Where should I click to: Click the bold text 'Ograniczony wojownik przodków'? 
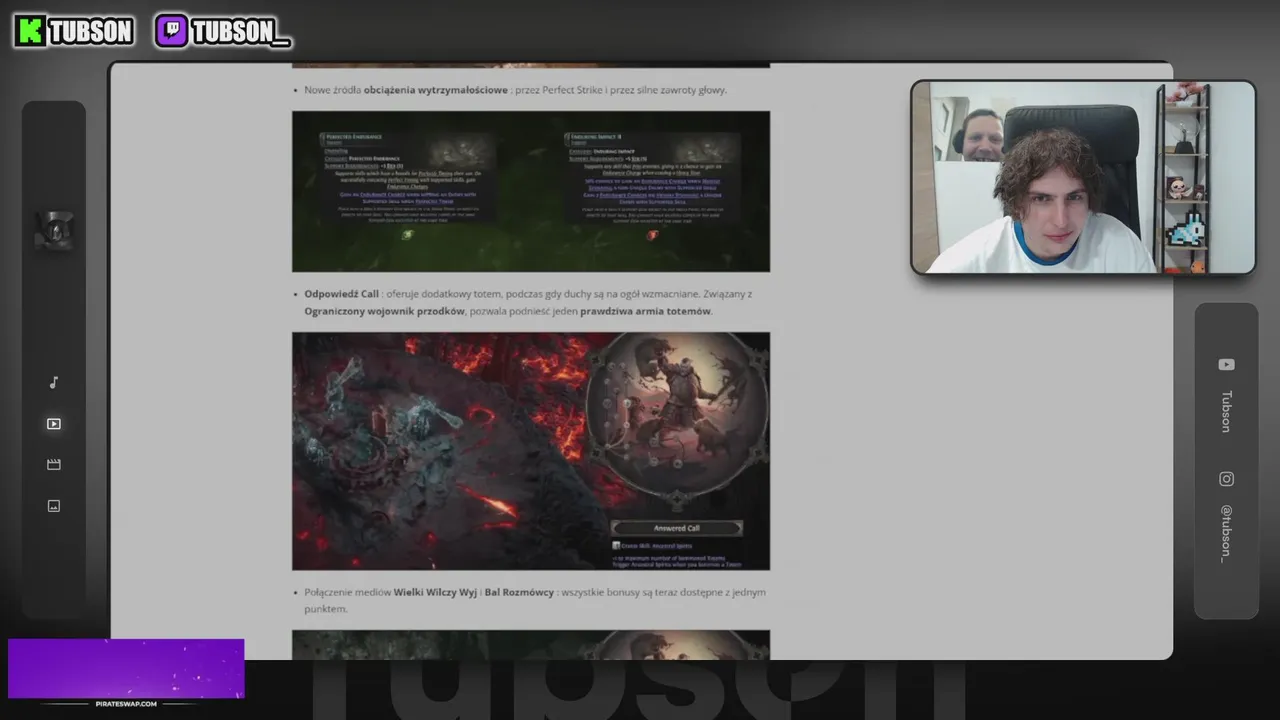pyautogui.click(x=385, y=311)
